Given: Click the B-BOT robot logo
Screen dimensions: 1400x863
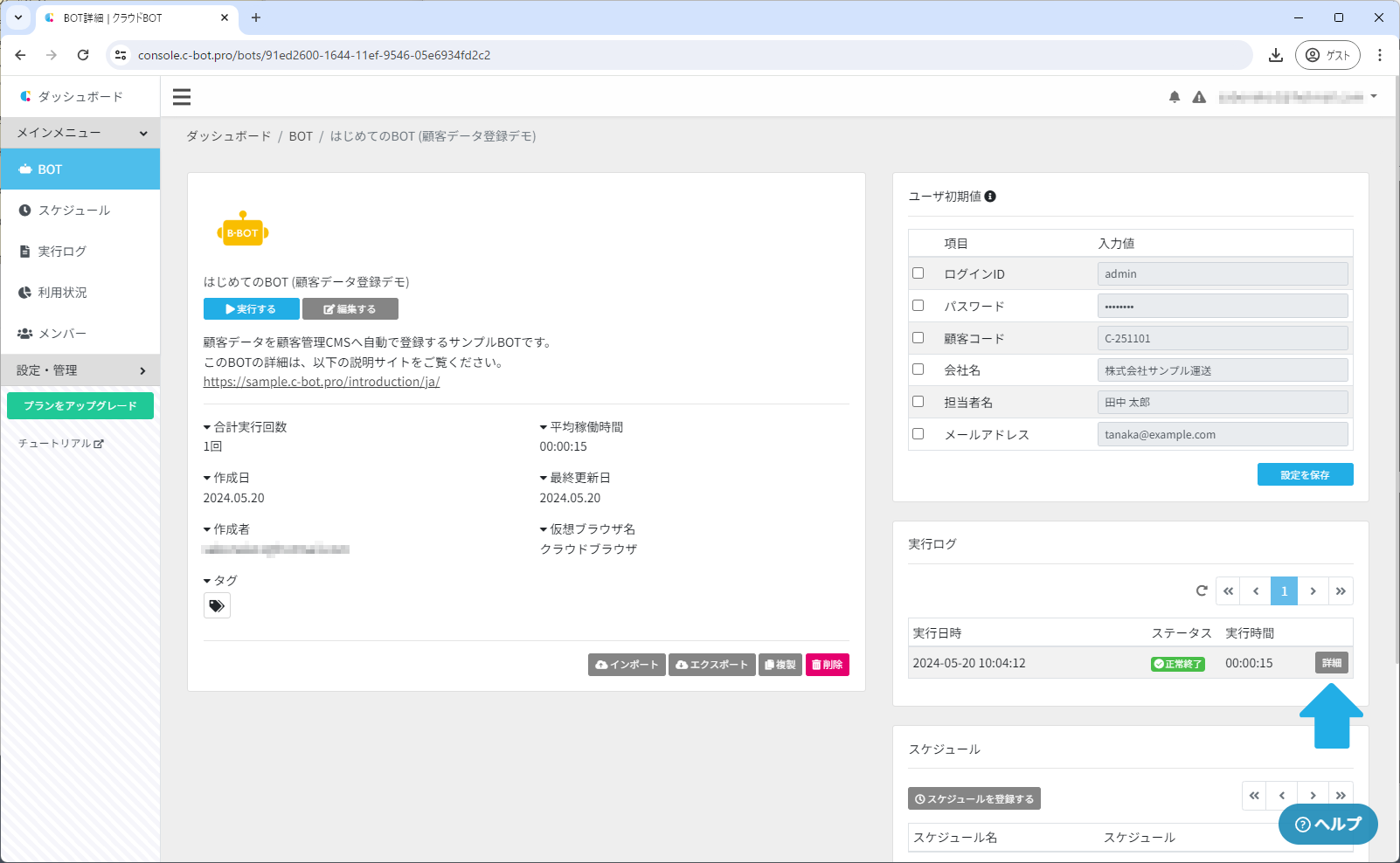Looking at the screenshot, I should 242,231.
